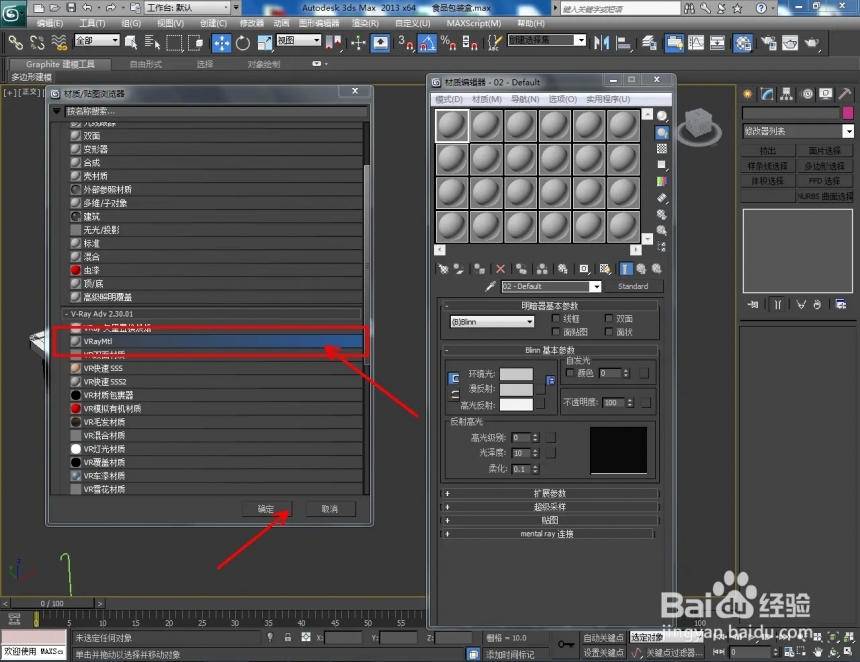Viewport: 860px width, 662px height.
Task: Open the 材质(M) menu in Material Editor
Action: tap(486, 99)
